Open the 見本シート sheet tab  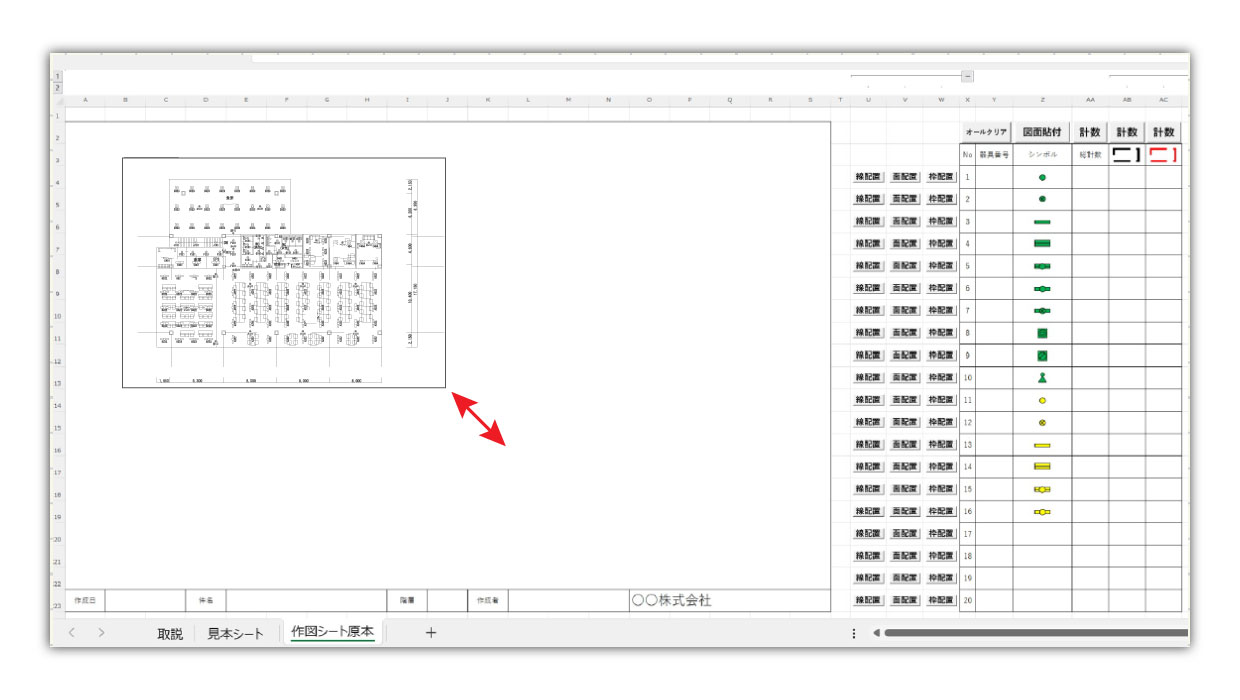(235, 633)
